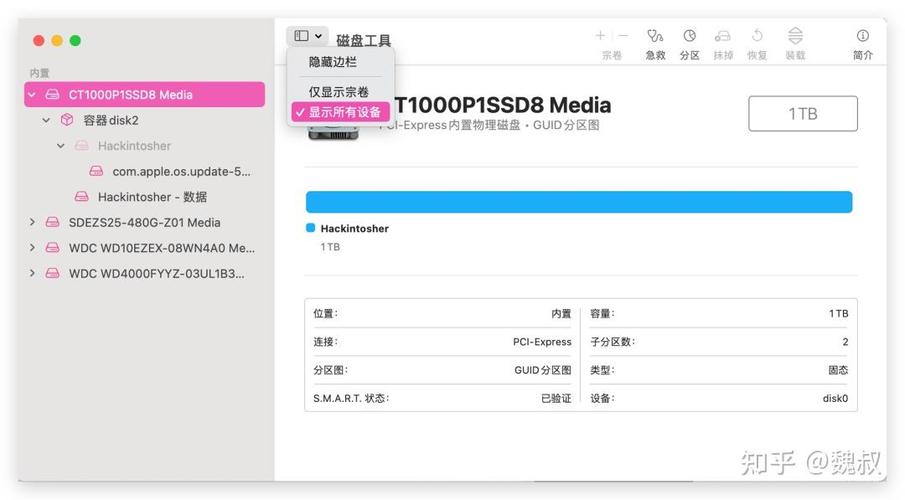The width and height of the screenshot is (905, 500).
Task: Select Hackintosher - 数据 volume
Action: coord(144,197)
